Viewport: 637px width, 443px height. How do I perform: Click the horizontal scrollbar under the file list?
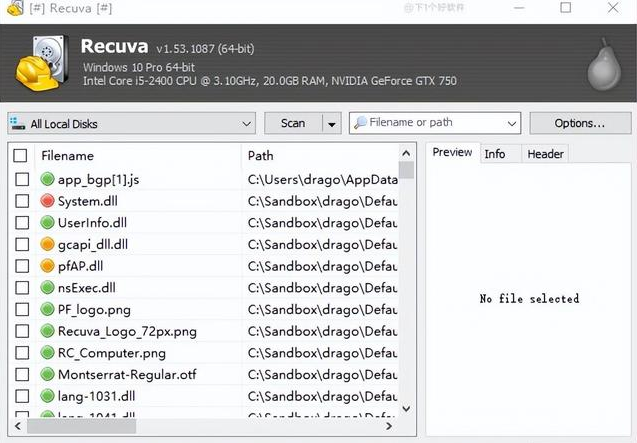coord(200,425)
